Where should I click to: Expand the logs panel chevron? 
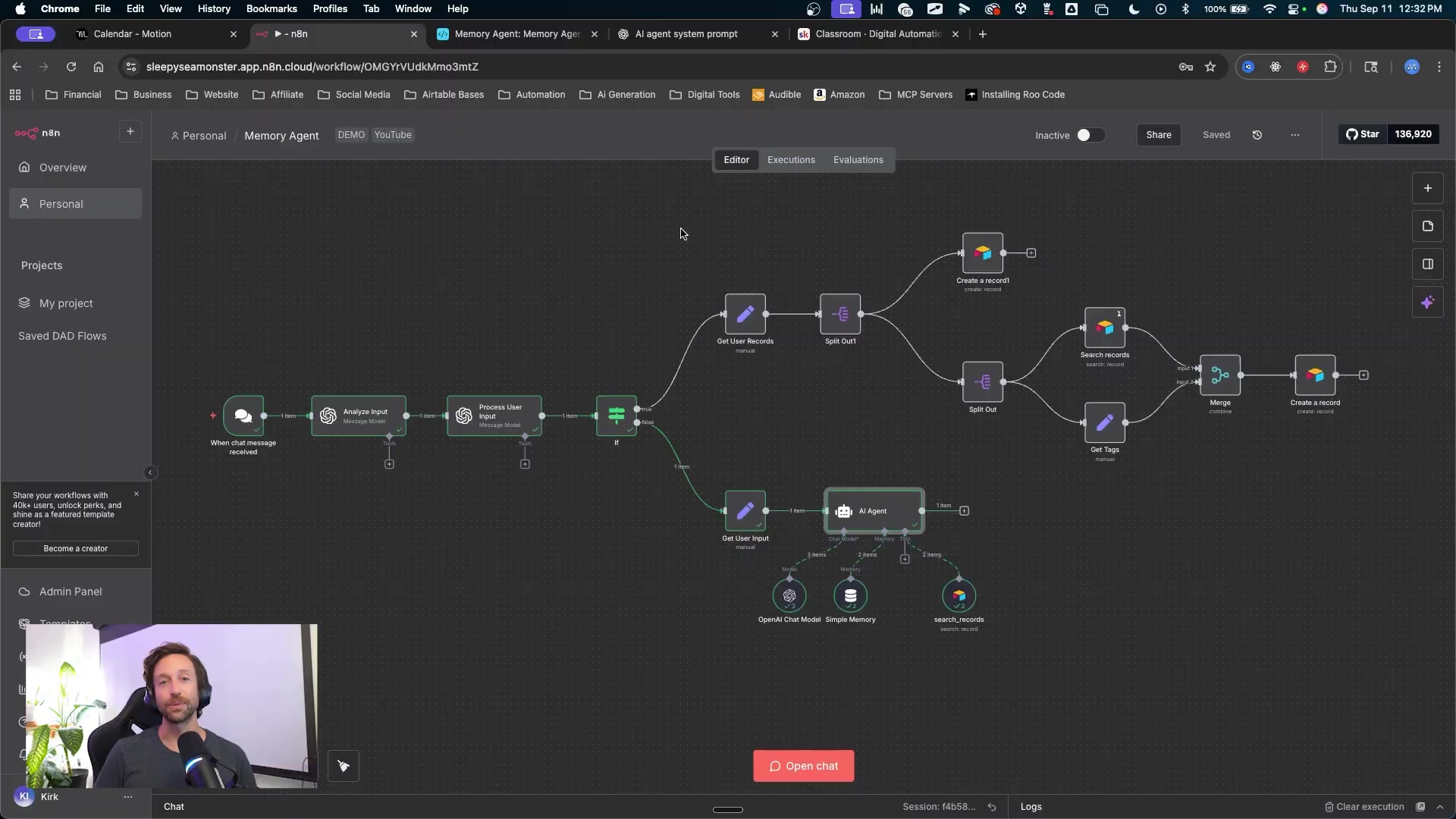[x=1440, y=807]
